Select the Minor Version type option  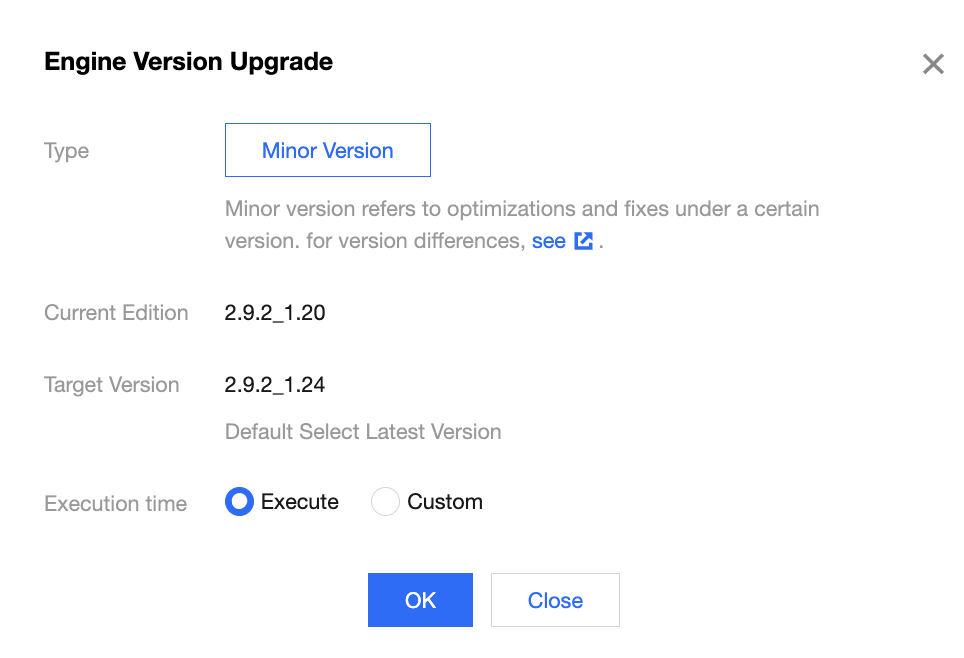click(328, 151)
